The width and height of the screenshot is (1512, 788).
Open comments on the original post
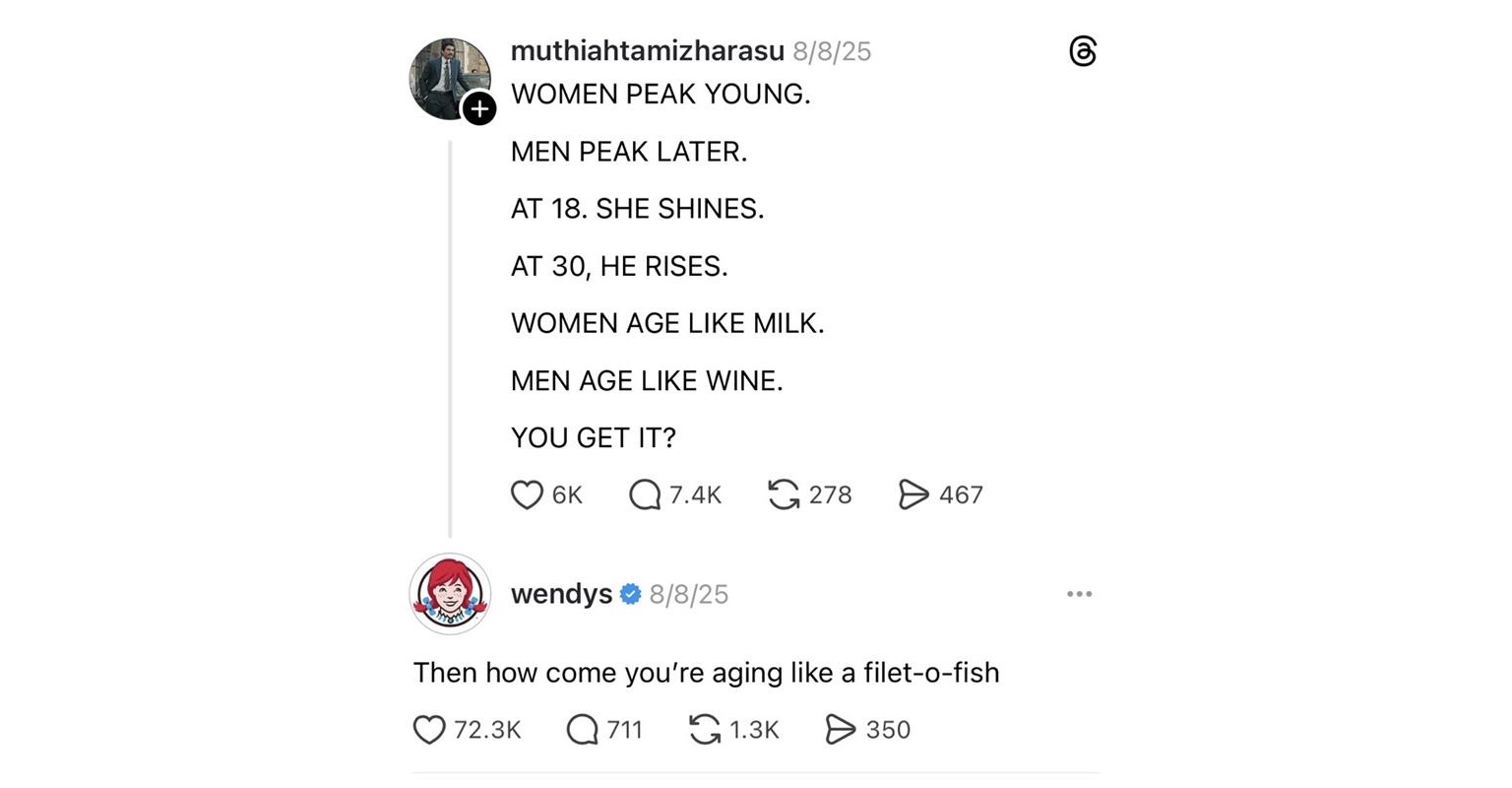(645, 494)
